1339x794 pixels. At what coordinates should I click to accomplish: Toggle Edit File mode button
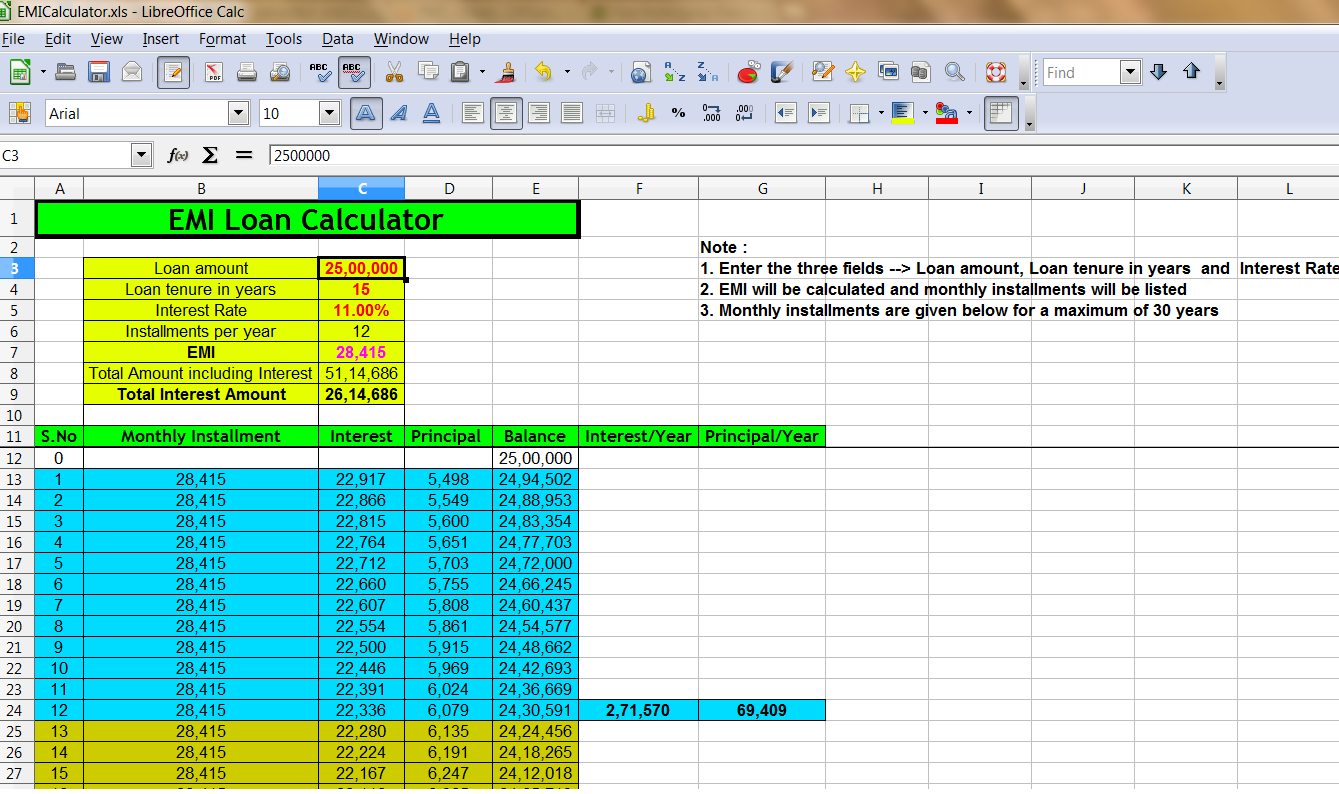click(173, 72)
